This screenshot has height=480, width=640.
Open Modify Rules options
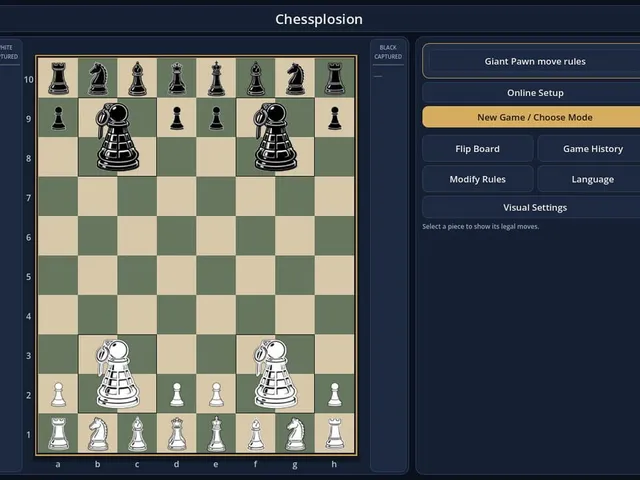(x=478, y=179)
